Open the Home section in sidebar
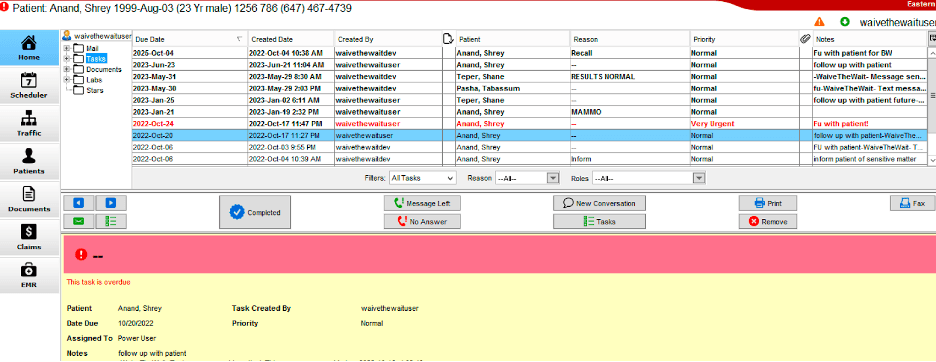 29,48
